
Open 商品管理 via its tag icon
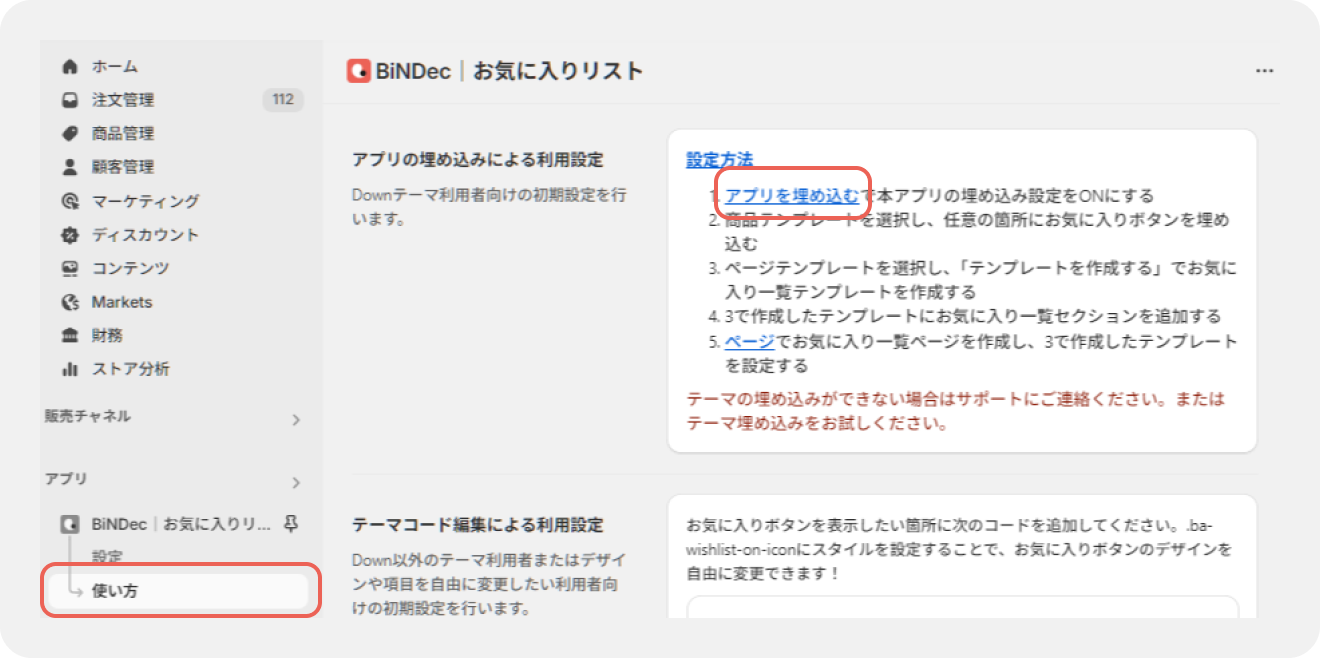click(70, 134)
